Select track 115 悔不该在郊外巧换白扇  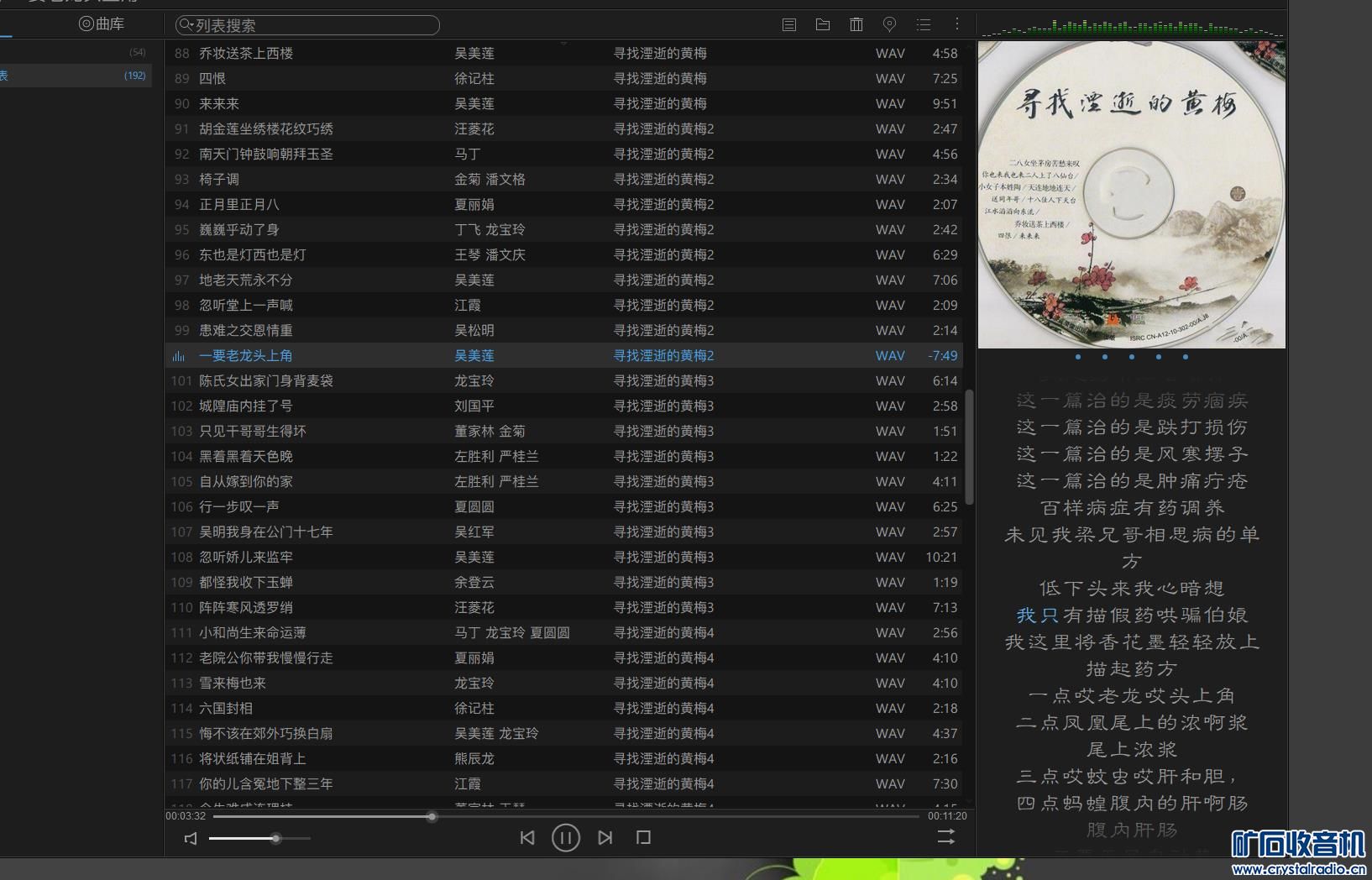[x=563, y=733]
